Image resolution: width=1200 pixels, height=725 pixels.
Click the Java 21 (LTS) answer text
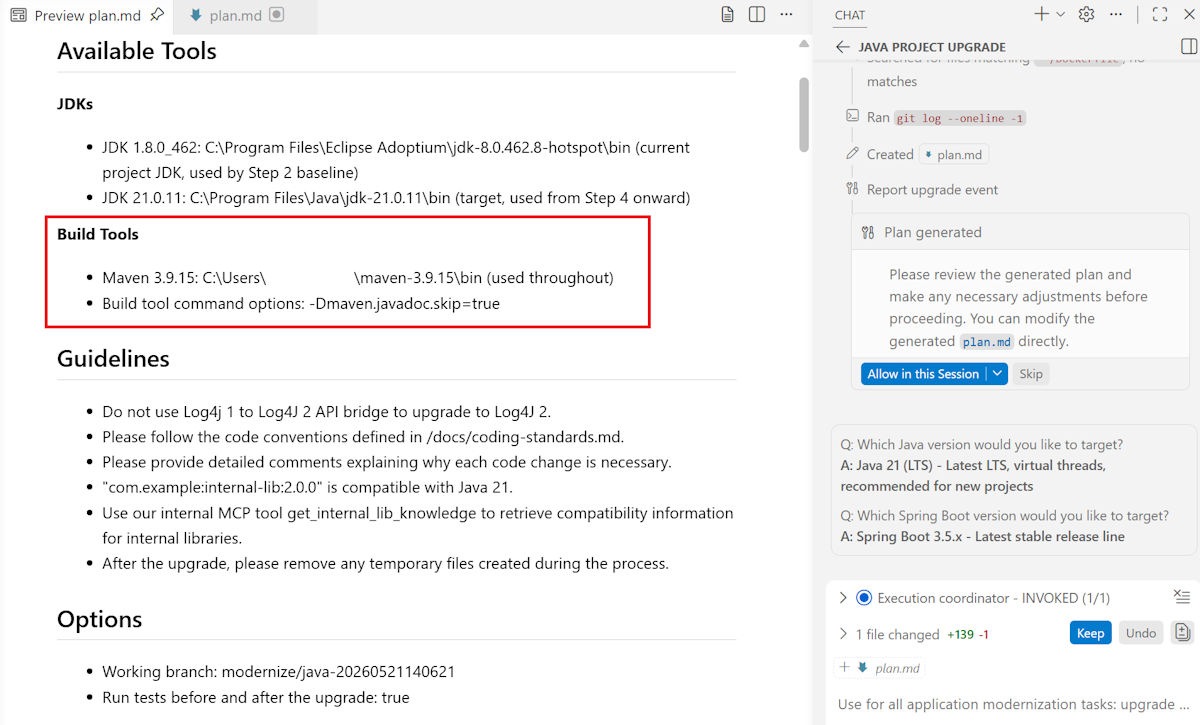click(973, 476)
